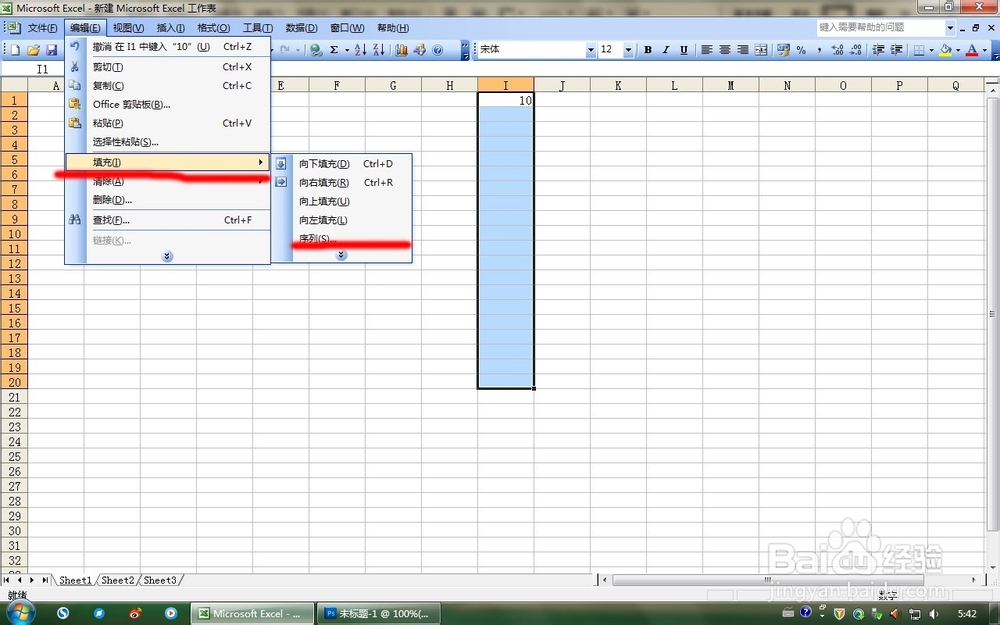This screenshot has height=625, width=1000.
Task: Open the help search box dropdown arrow
Action: click(950, 27)
